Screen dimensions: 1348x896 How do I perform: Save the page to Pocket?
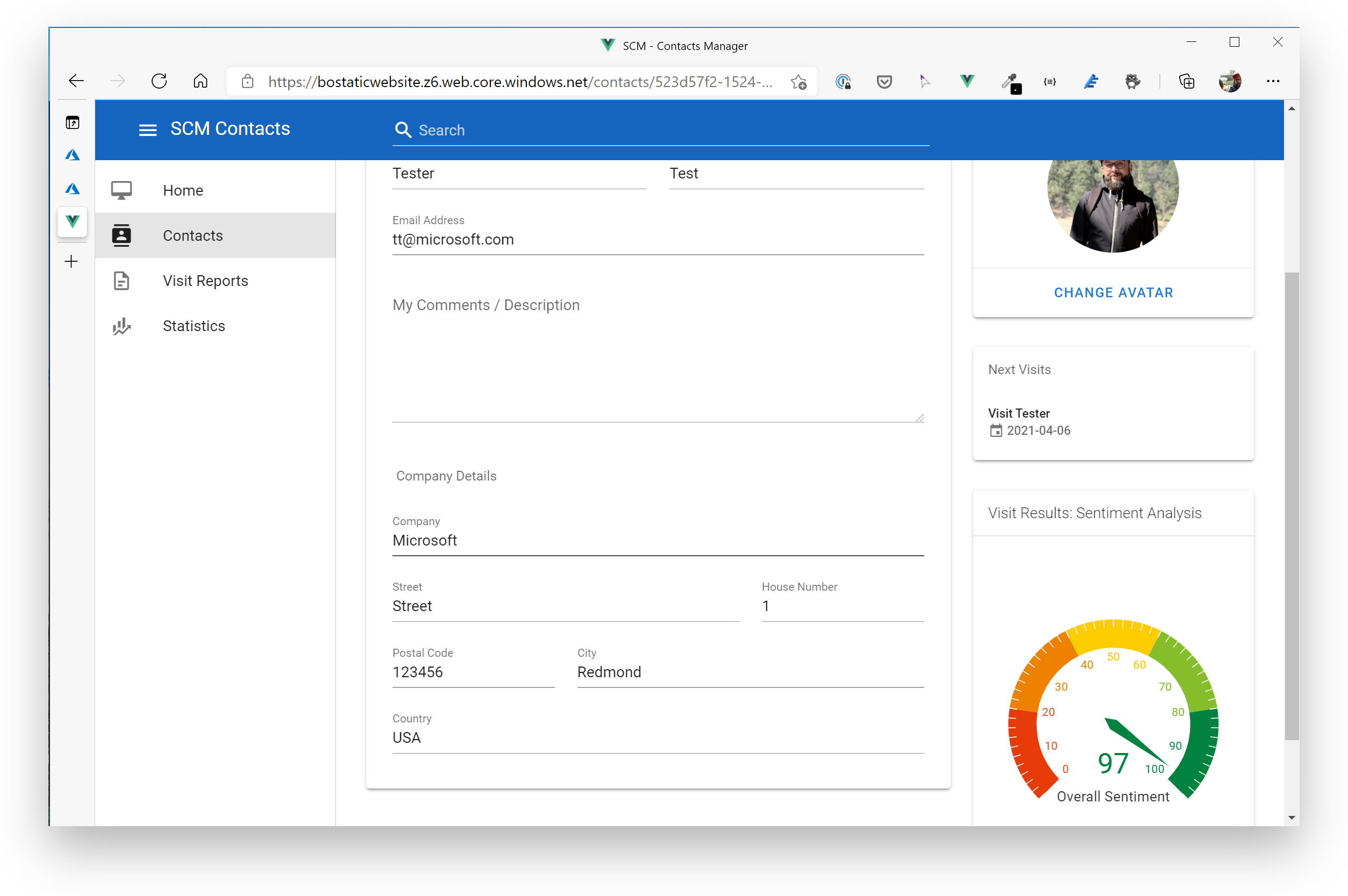point(885,81)
